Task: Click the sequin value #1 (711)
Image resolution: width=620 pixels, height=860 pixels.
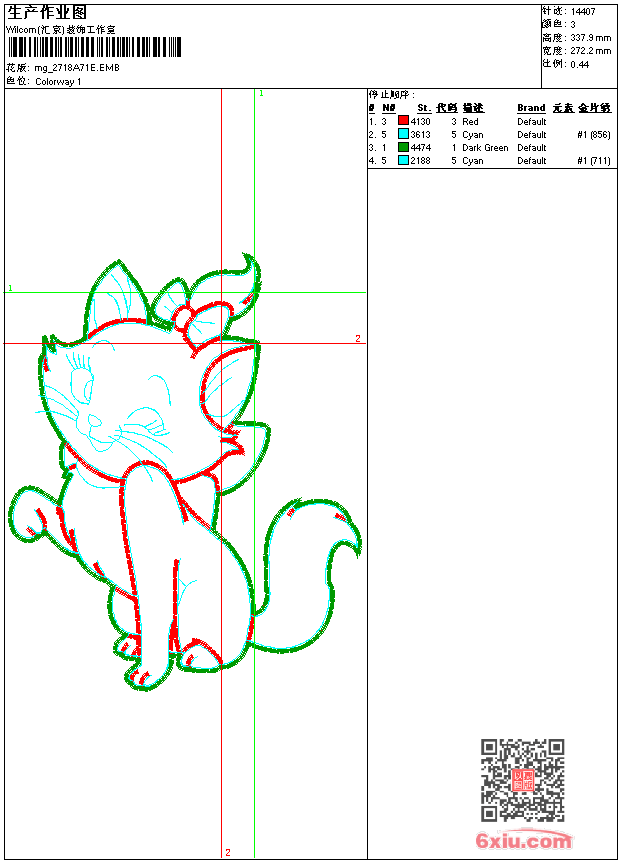Action: [594, 161]
